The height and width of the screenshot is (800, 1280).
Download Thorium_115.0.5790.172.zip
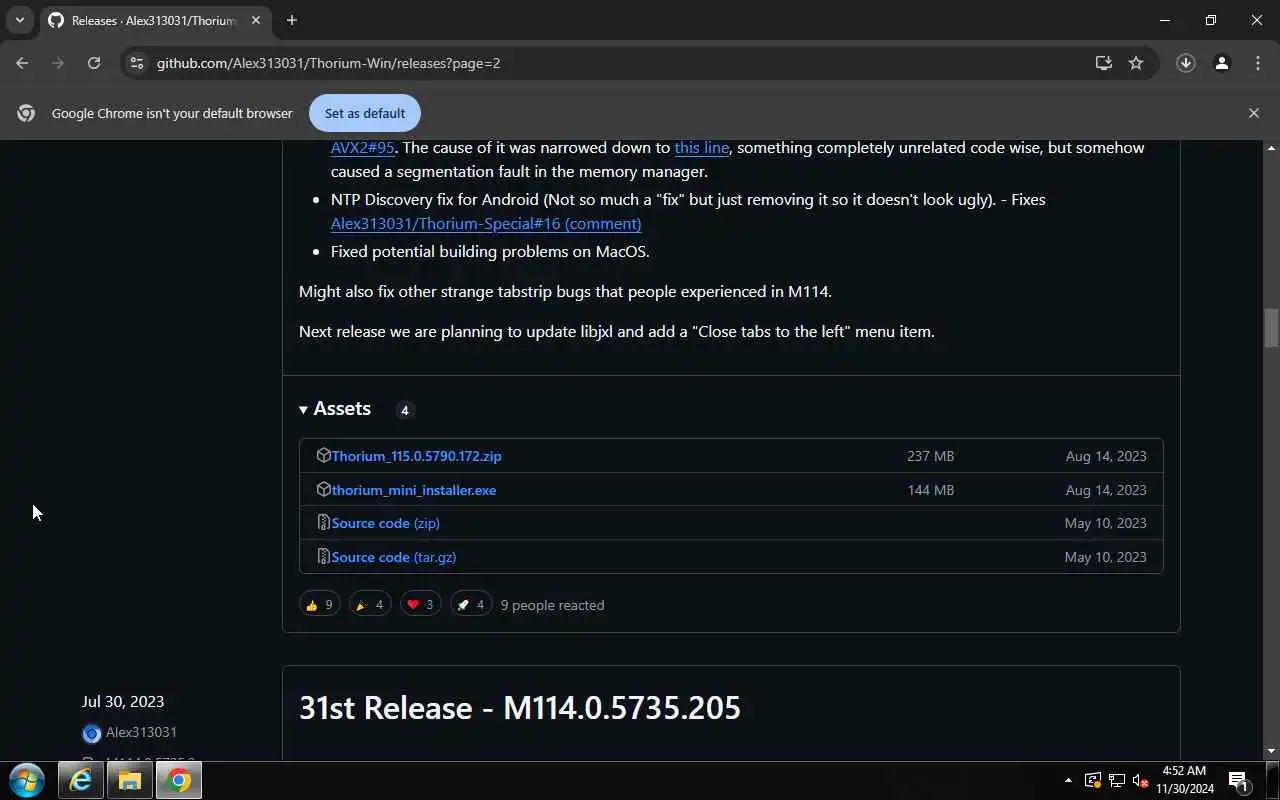coord(416,456)
